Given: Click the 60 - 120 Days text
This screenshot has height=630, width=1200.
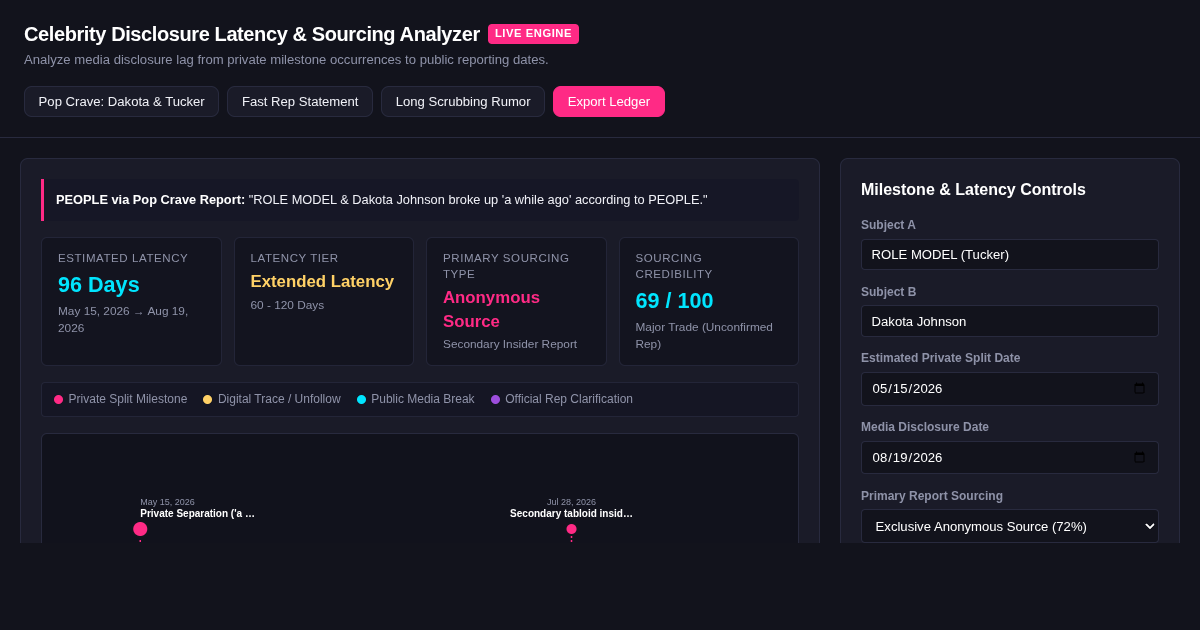Looking at the screenshot, I should point(287,305).
